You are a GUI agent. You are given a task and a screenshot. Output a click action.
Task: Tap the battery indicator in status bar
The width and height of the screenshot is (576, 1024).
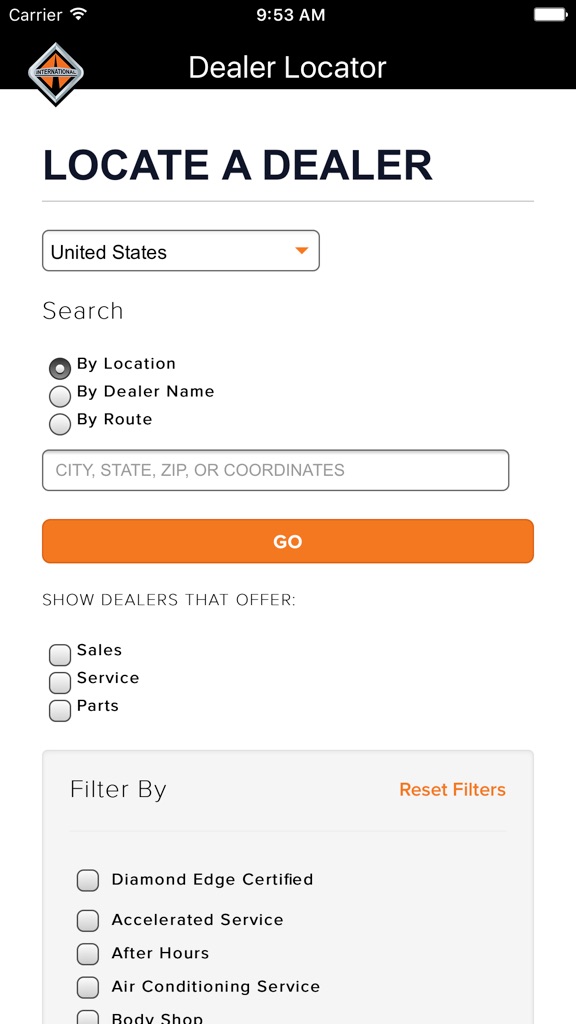coord(548,14)
